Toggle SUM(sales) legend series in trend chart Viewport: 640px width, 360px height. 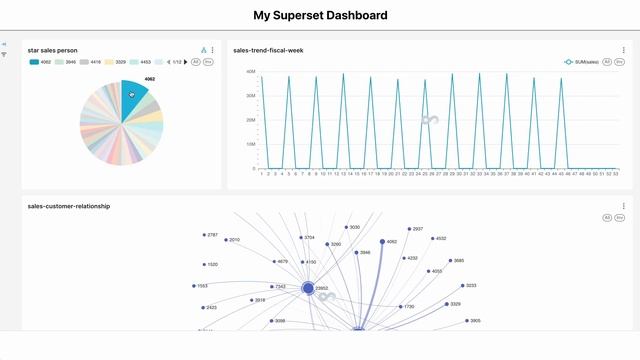581,62
